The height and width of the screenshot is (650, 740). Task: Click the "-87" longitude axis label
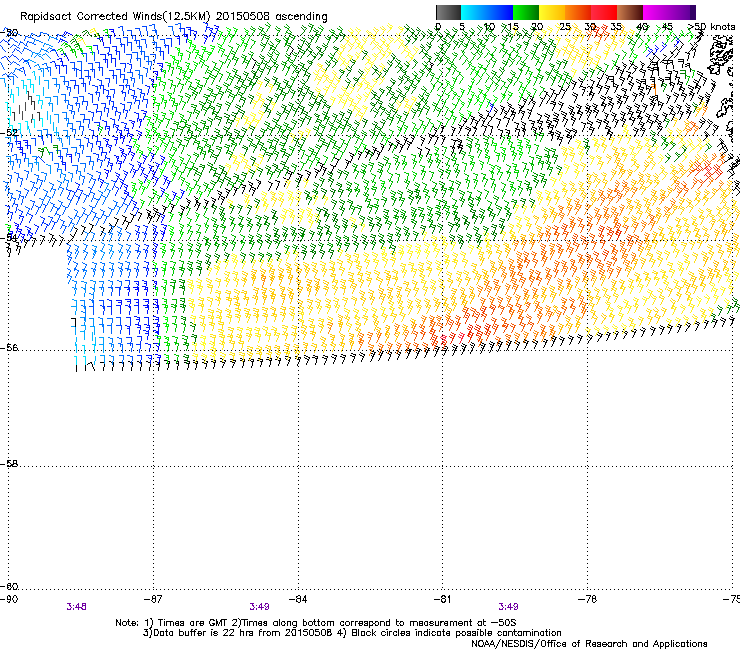pyautogui.click(x=153, y=599)
